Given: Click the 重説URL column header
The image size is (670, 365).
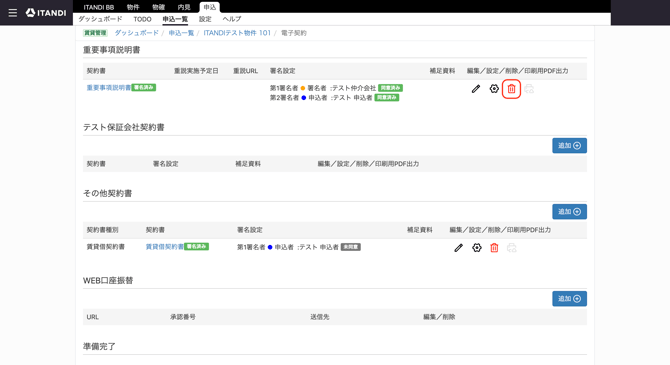Looking at the screenshot, I should pyautogui.click(x=245, y=71).
